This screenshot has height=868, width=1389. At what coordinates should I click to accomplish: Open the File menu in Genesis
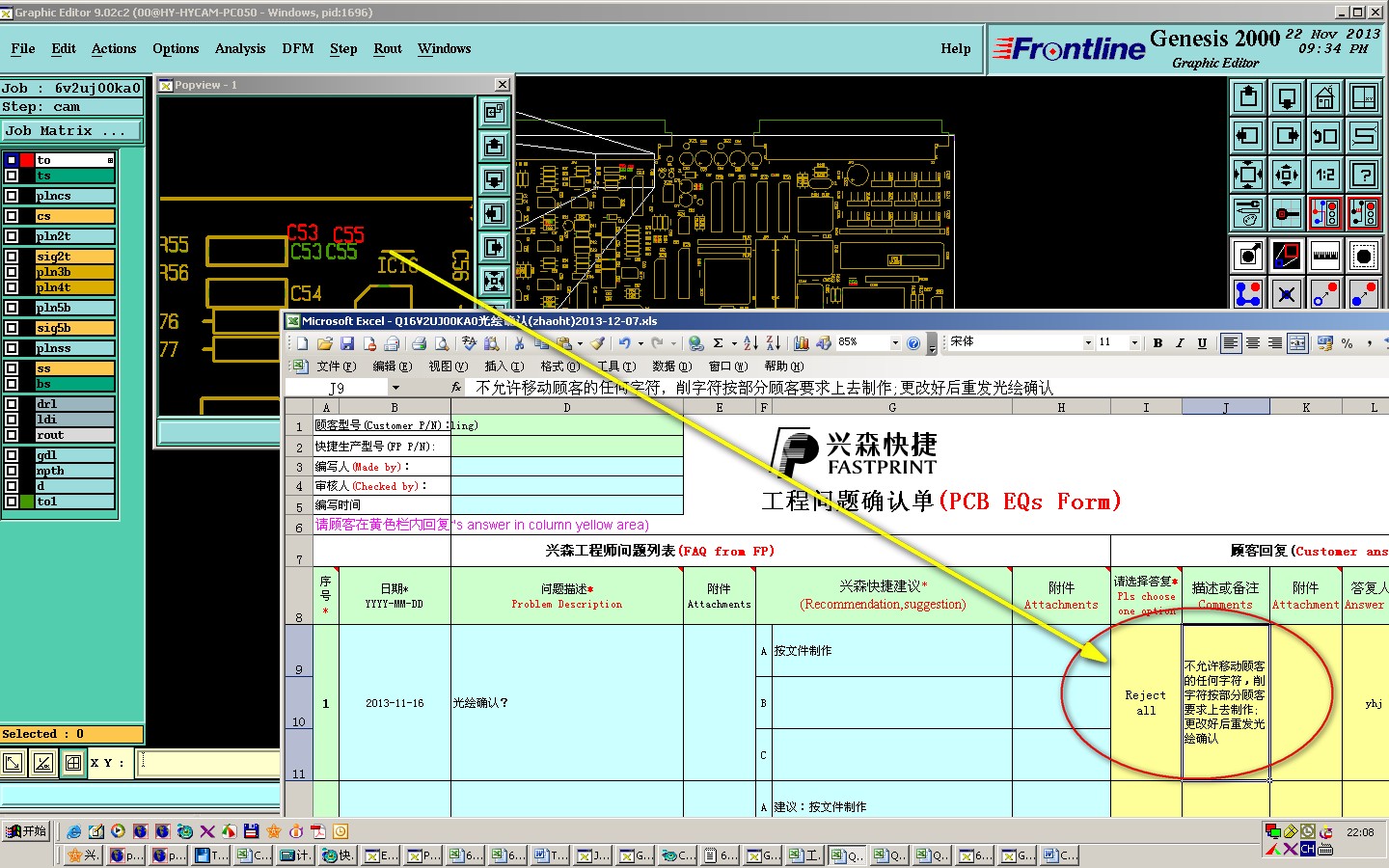point(23,48)
